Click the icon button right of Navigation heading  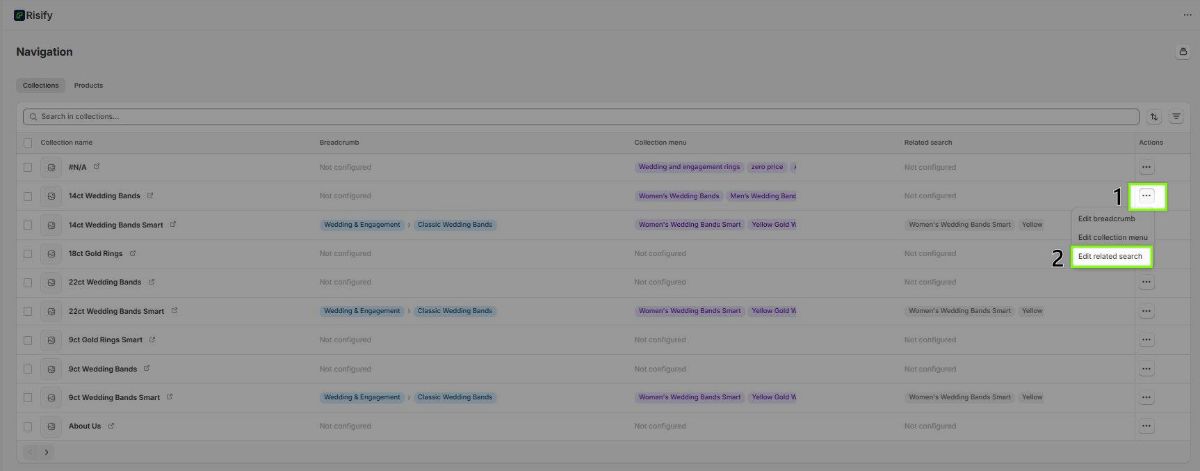1181,52
